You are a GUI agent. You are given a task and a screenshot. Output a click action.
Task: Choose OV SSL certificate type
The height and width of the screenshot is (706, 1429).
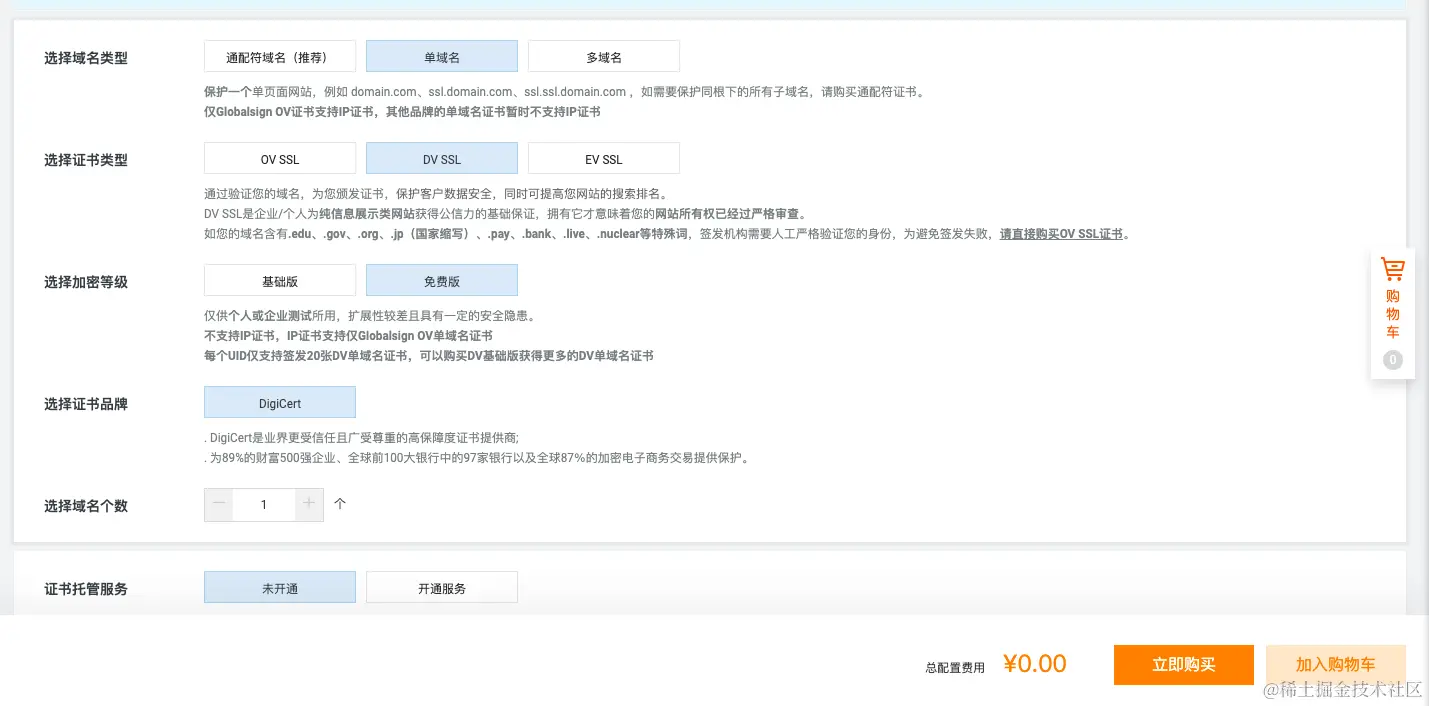pos(280,158)
